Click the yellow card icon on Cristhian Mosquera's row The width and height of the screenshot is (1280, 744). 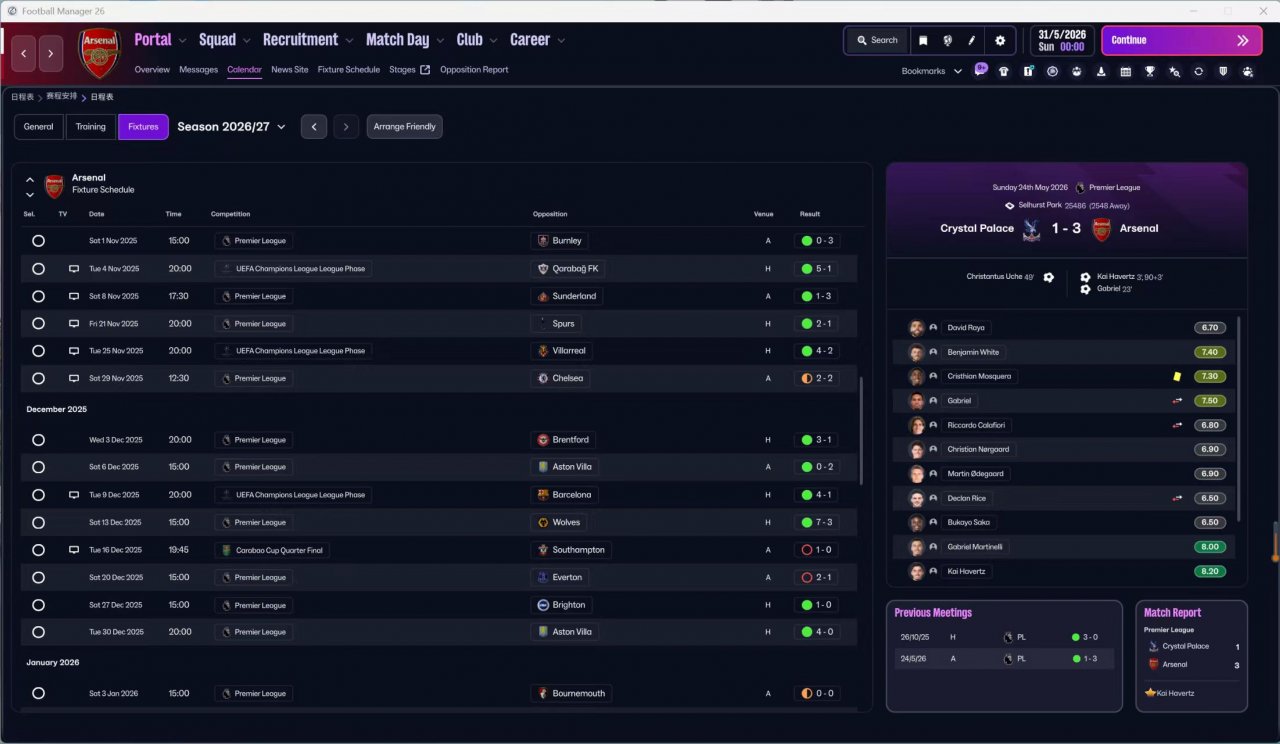tap(1177, 377)
